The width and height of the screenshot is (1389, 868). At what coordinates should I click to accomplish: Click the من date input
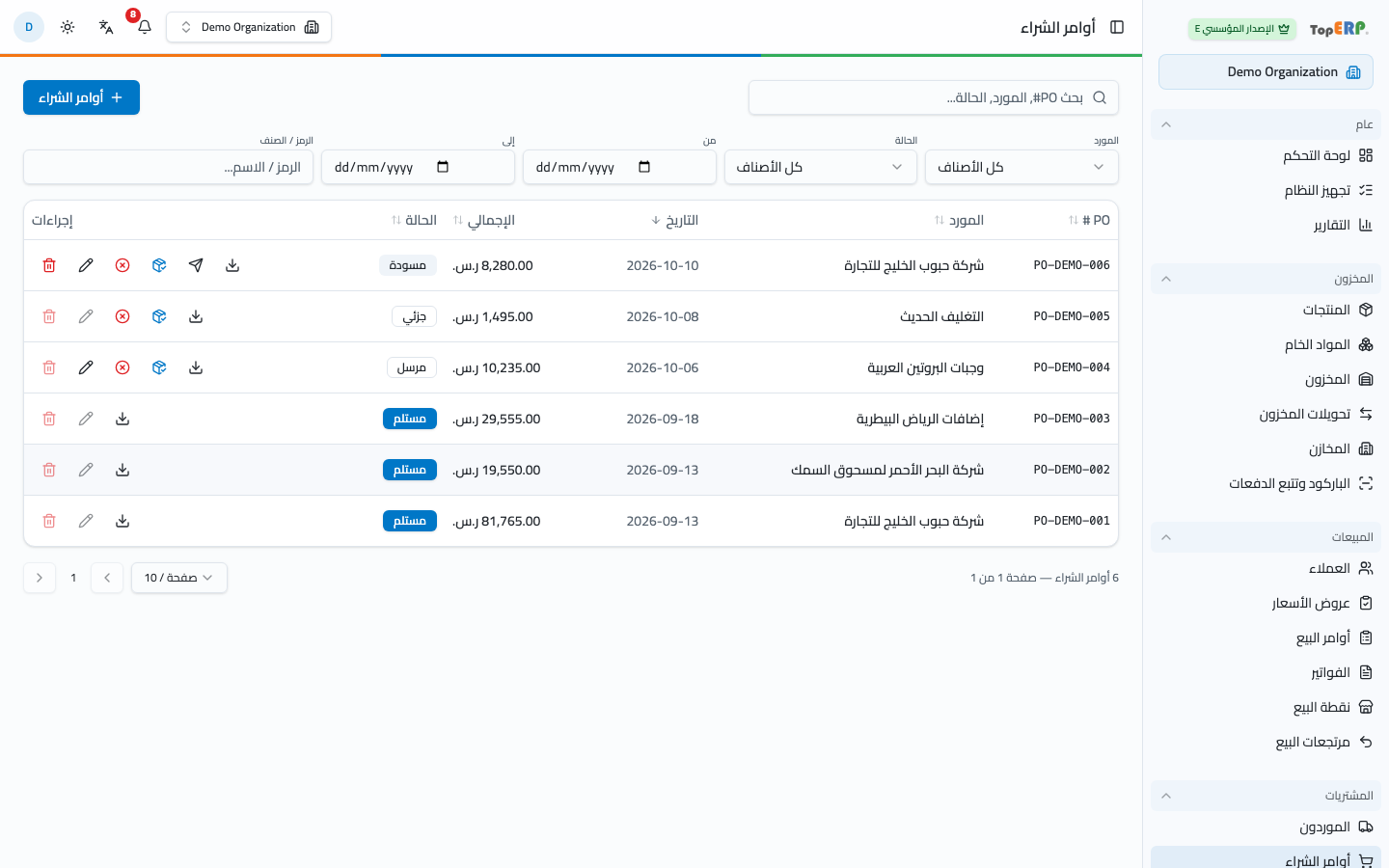pos(619,167)
